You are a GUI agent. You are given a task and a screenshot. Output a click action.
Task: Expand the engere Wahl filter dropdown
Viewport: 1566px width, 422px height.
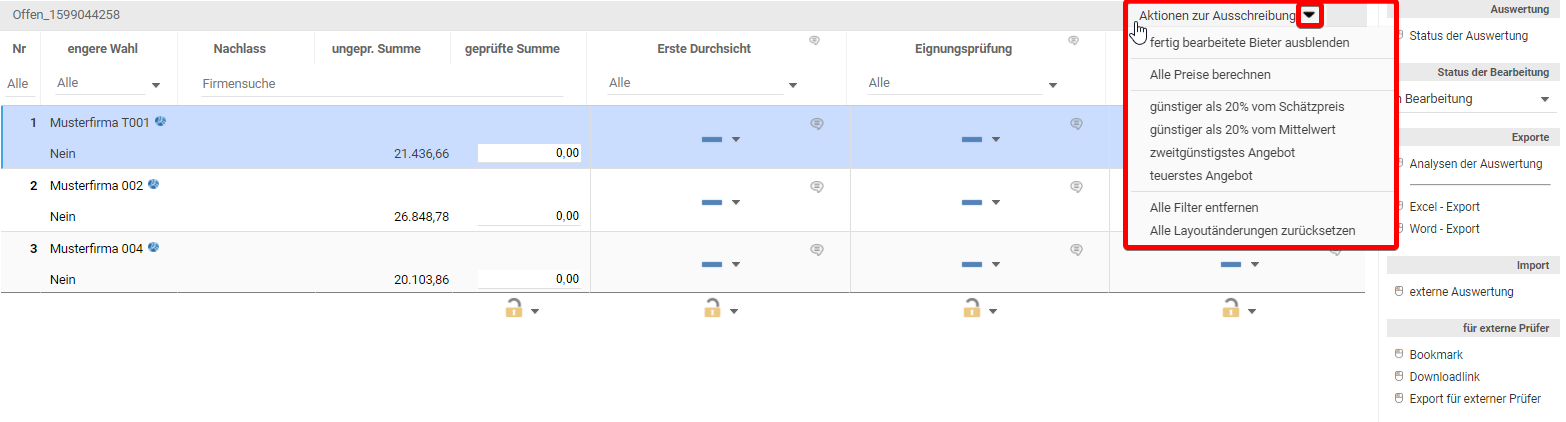[155, 85]
